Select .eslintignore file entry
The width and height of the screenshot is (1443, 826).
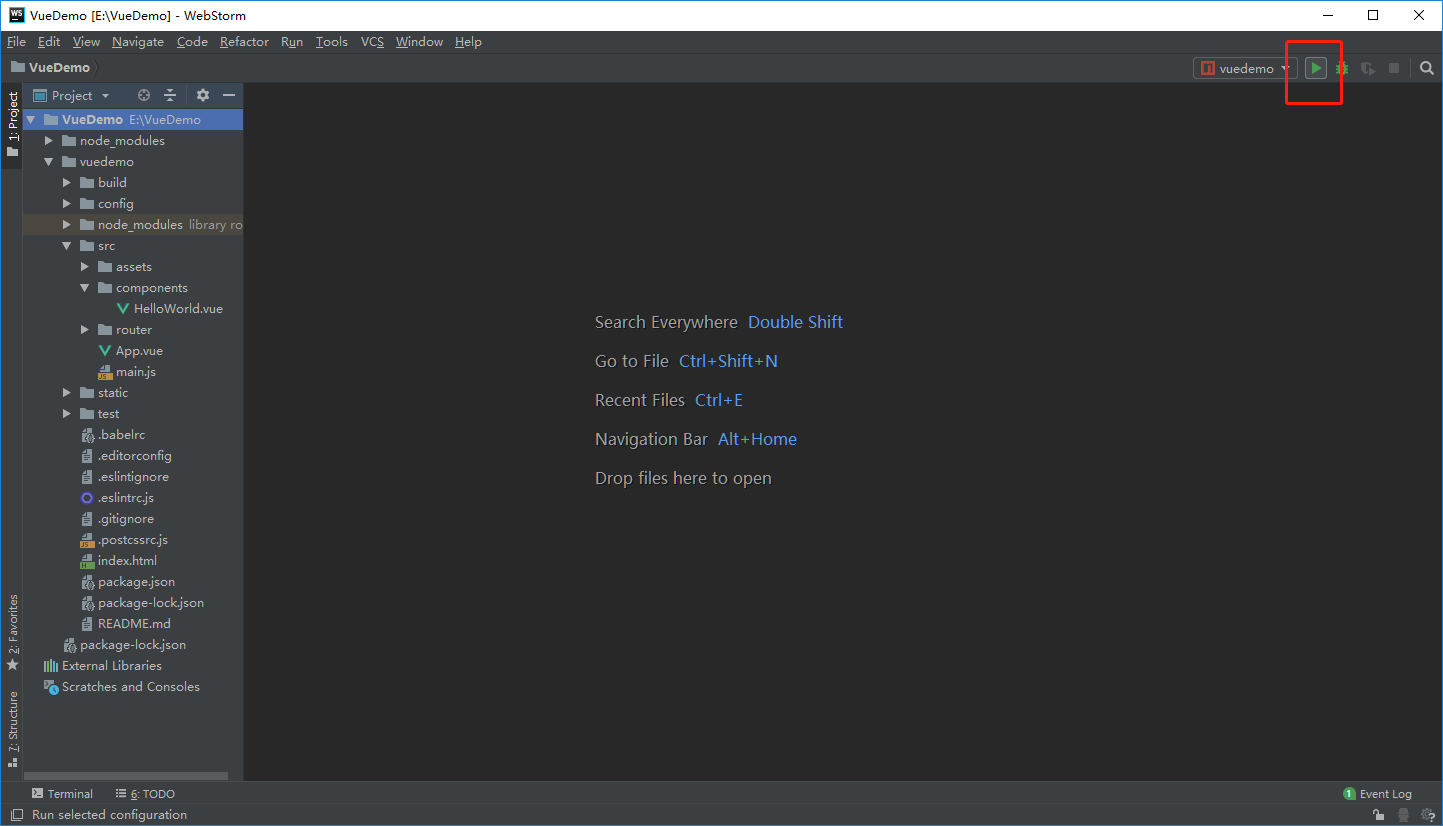coord(124,476)
